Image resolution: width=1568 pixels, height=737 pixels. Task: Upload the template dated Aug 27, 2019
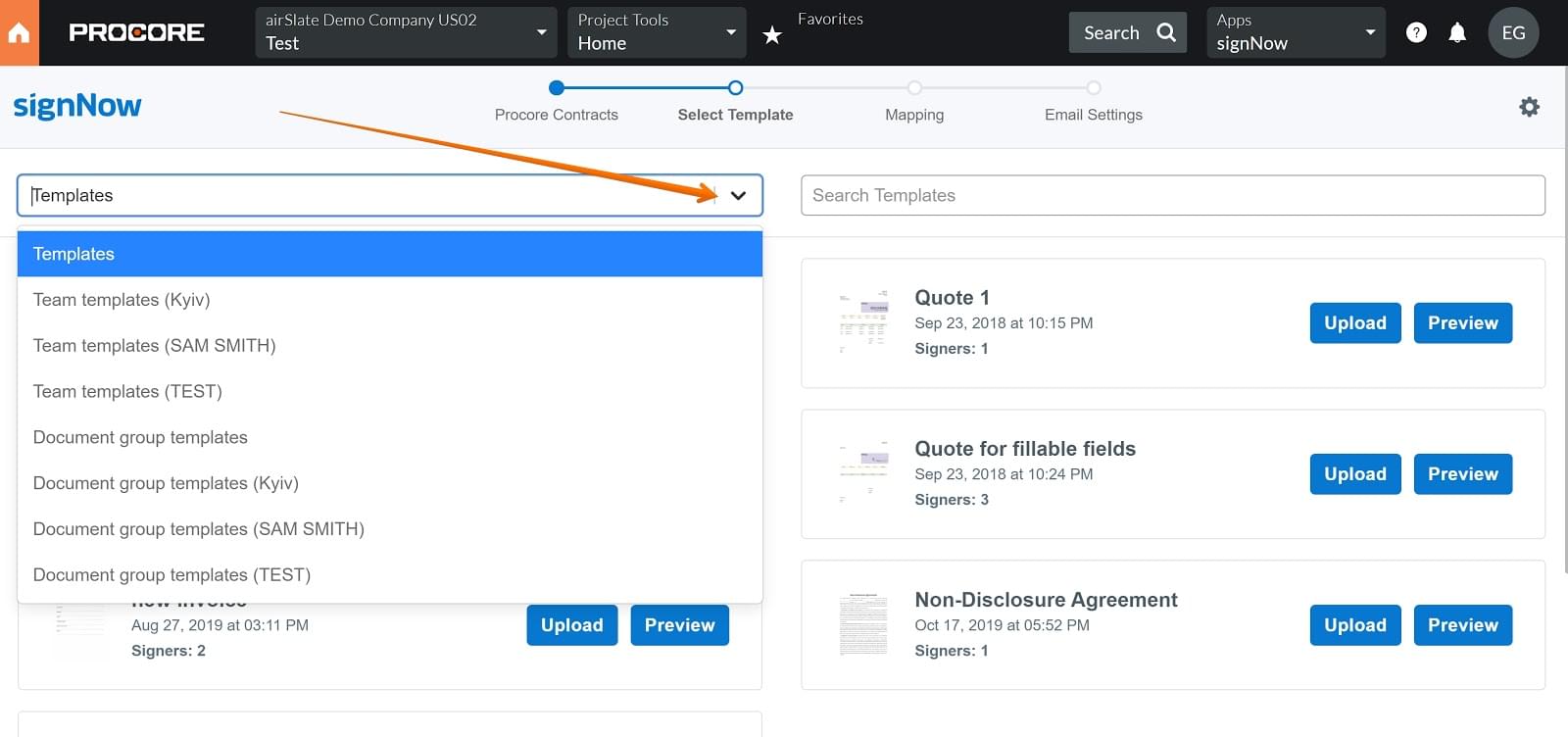coord(572,625)
